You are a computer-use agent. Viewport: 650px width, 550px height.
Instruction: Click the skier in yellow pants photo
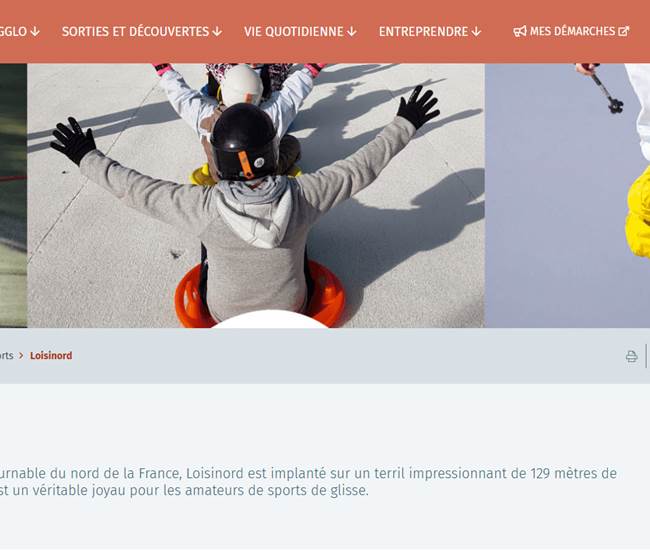(x=568, y=196)
